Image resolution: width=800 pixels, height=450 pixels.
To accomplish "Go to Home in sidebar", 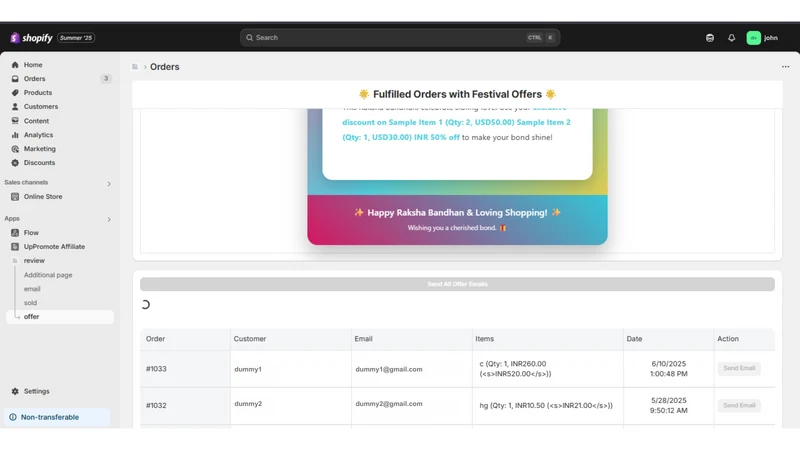I will (x=33, y=65).
